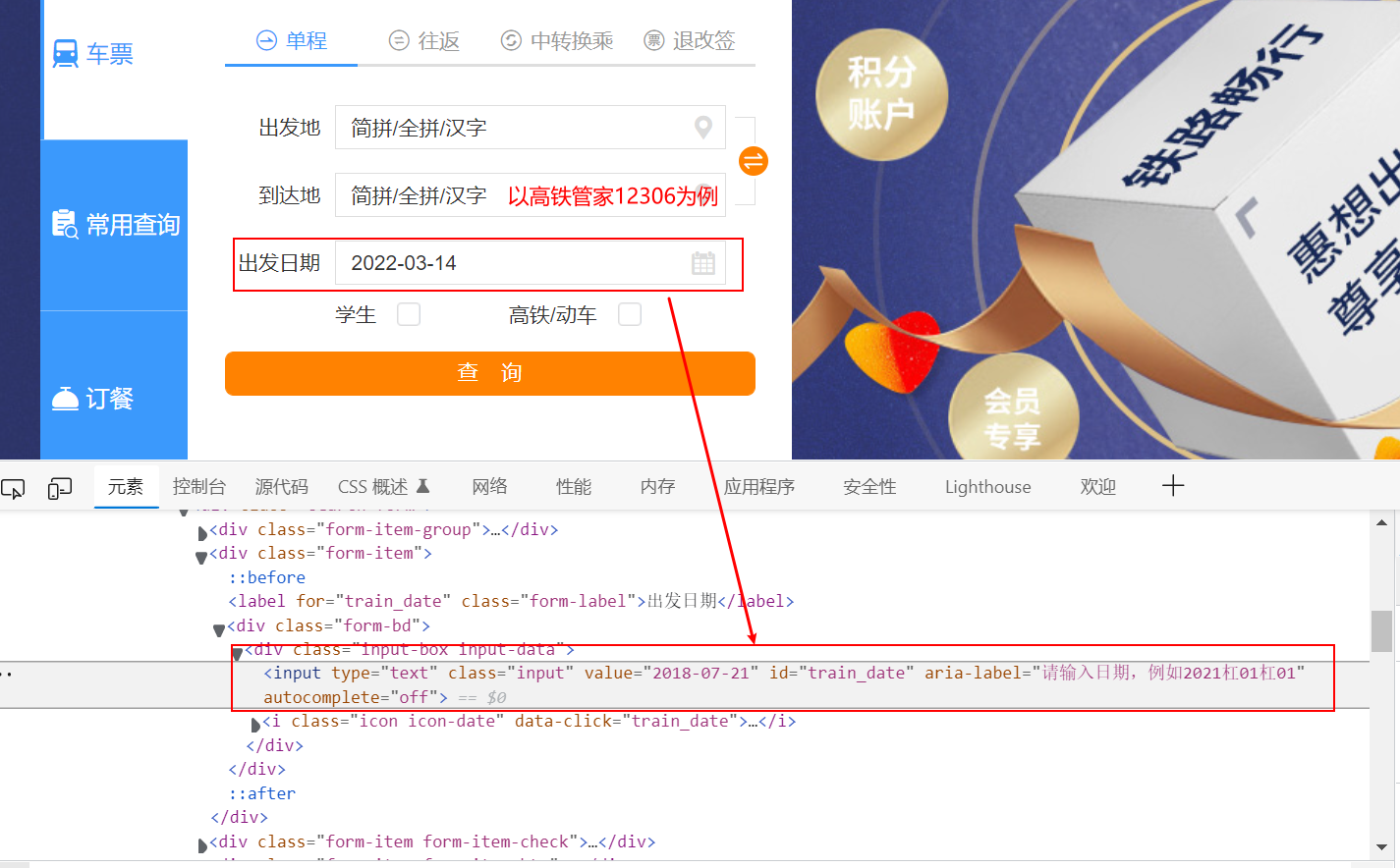
Task: Click the location pin in 出发地 field
Action: 702,128
